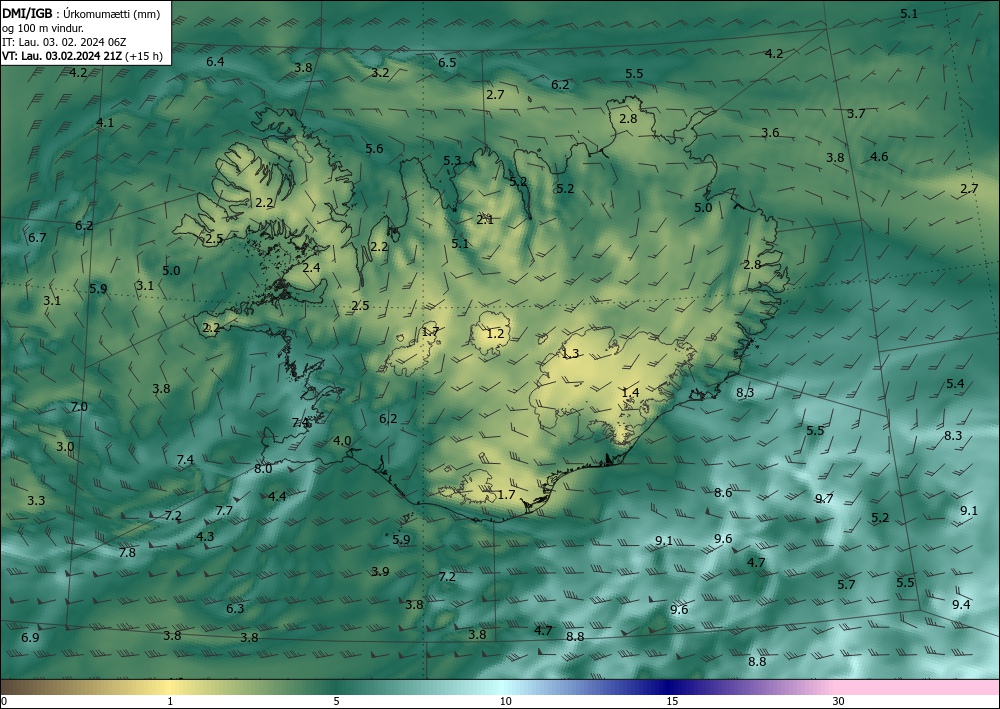The height and width of the screenshot is (709, 1000).
Task: Click the map value '3.6'
Action: pyautogui.click(x=770, y=133)
